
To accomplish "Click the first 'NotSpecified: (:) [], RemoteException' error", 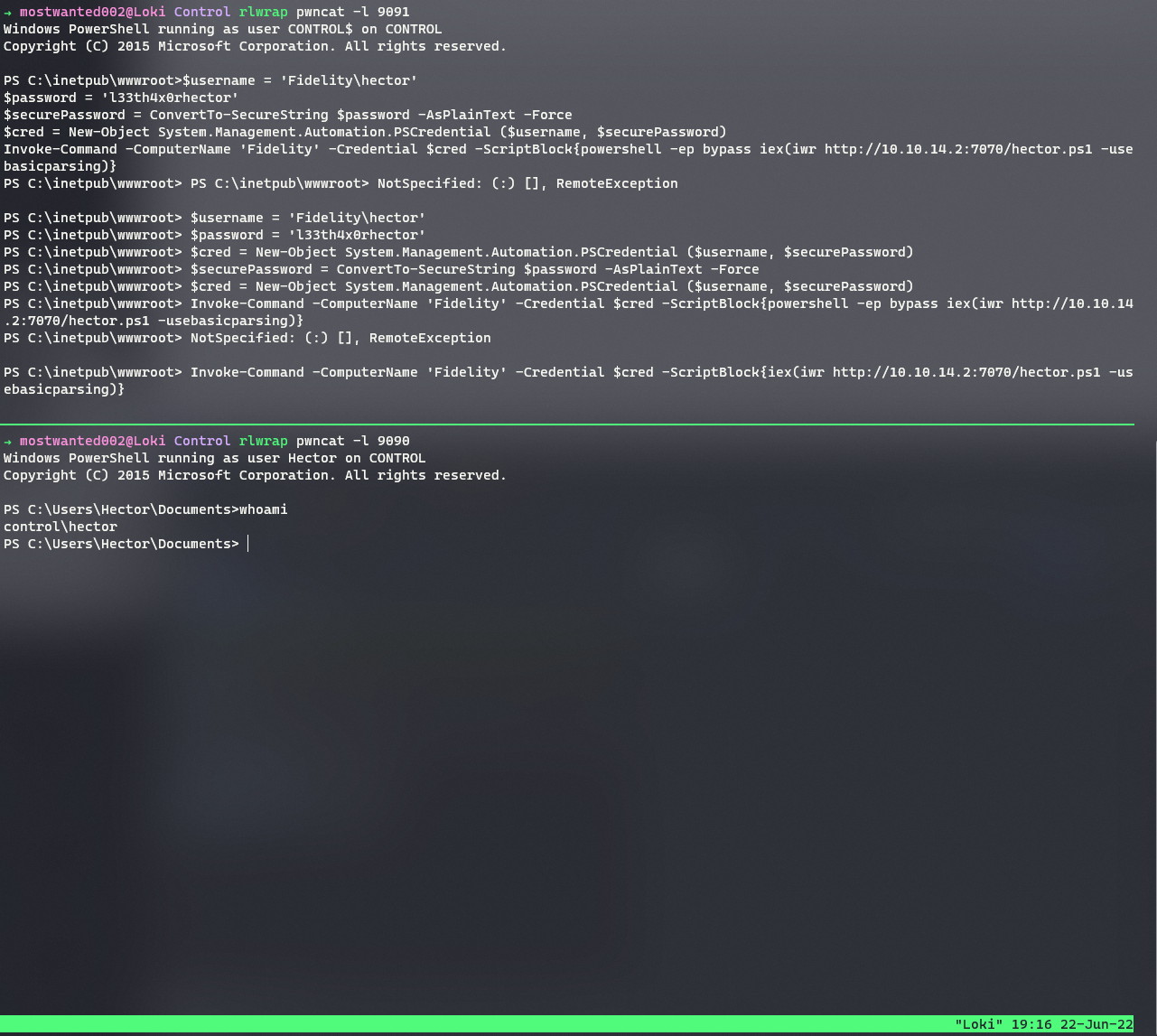I will (x=527, y=183).
